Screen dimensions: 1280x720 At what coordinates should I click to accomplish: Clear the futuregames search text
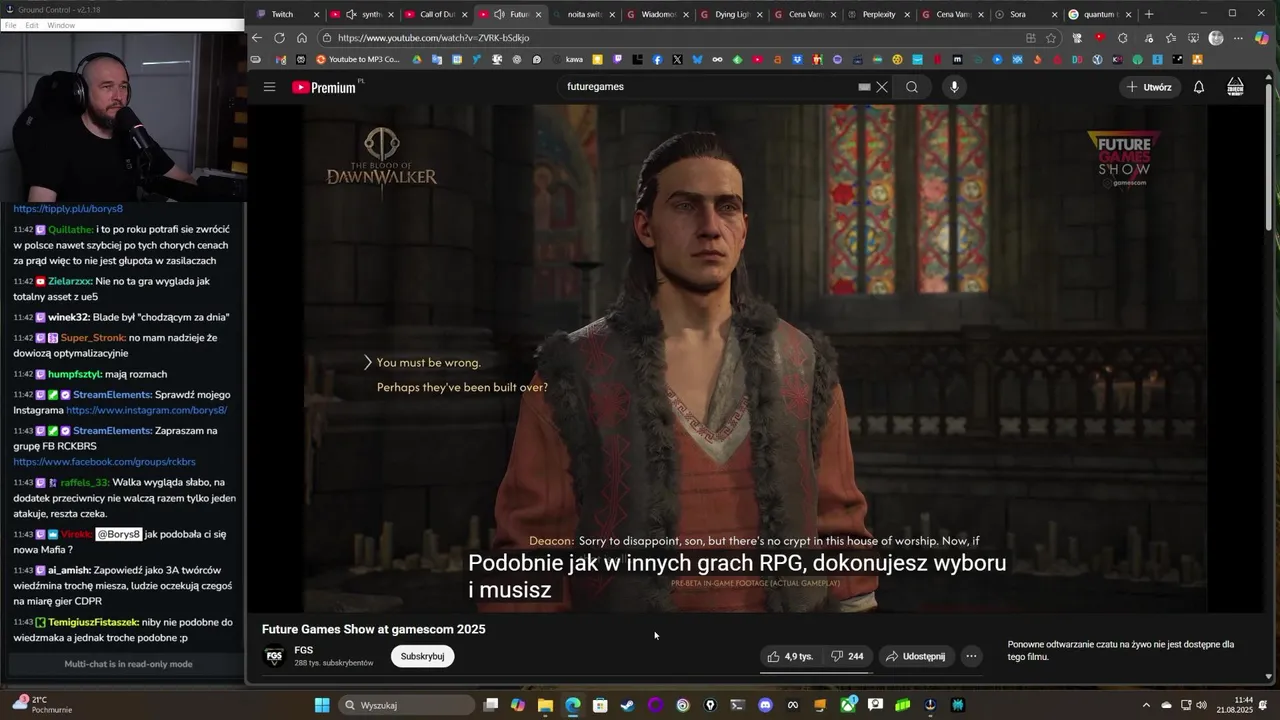(882, 87)
